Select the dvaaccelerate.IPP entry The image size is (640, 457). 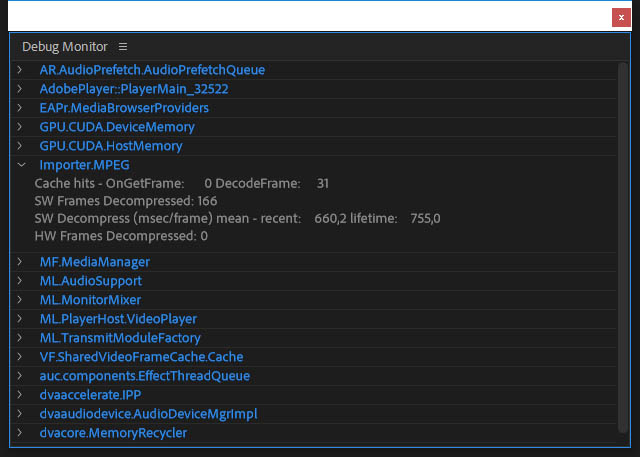point(90,395)
